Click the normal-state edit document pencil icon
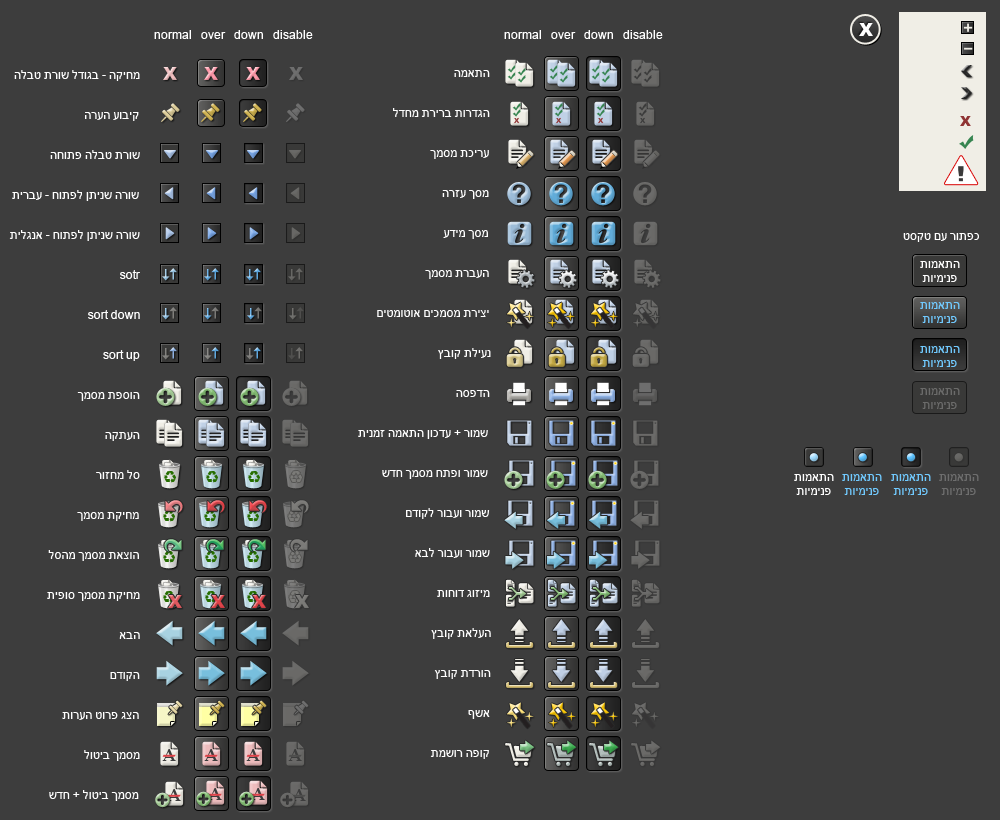The width and height of the screenshot is (1000, 820). [x=520, y=154]
